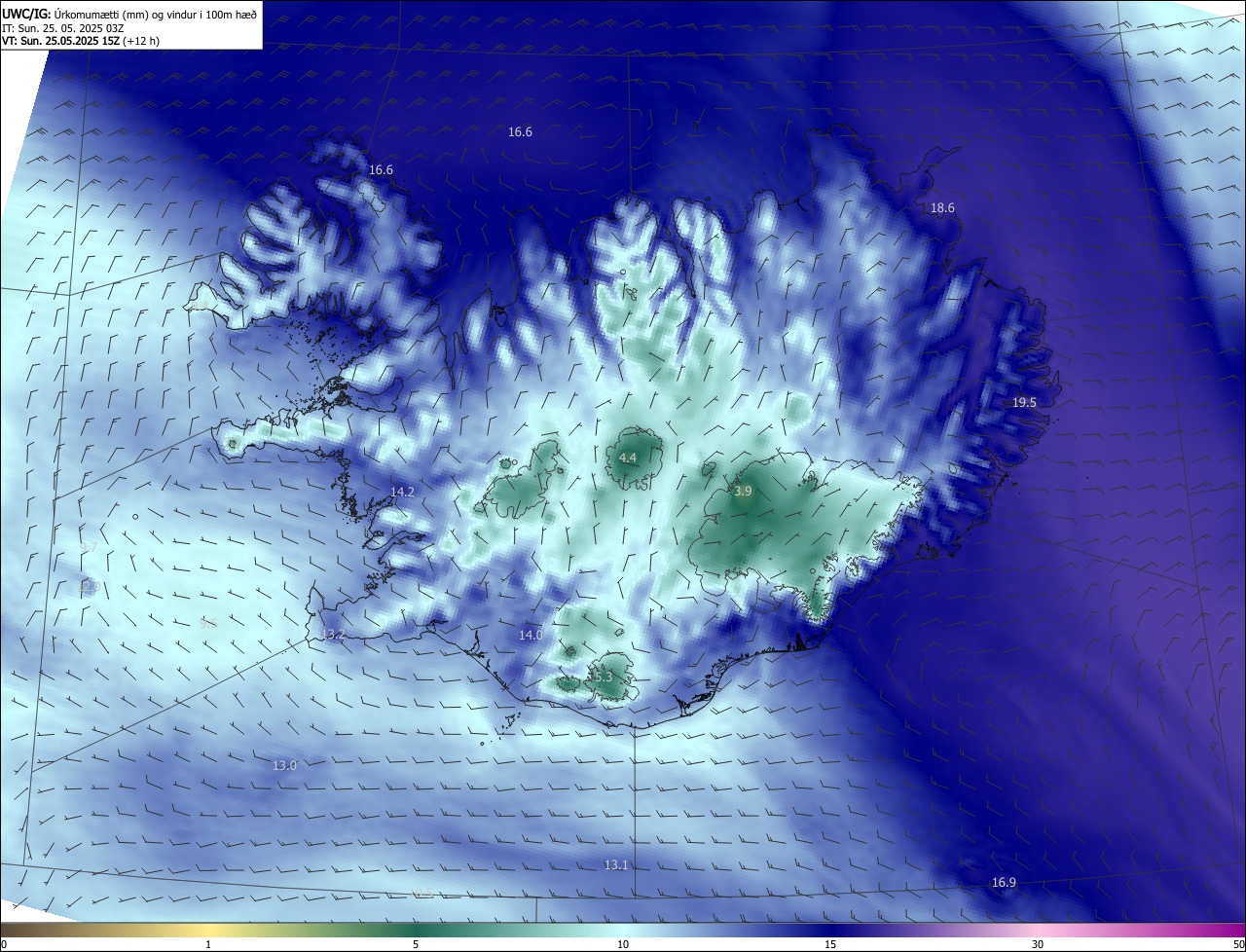
Task: Click the '5' tick on the color scale
Action: pos(416,944)
